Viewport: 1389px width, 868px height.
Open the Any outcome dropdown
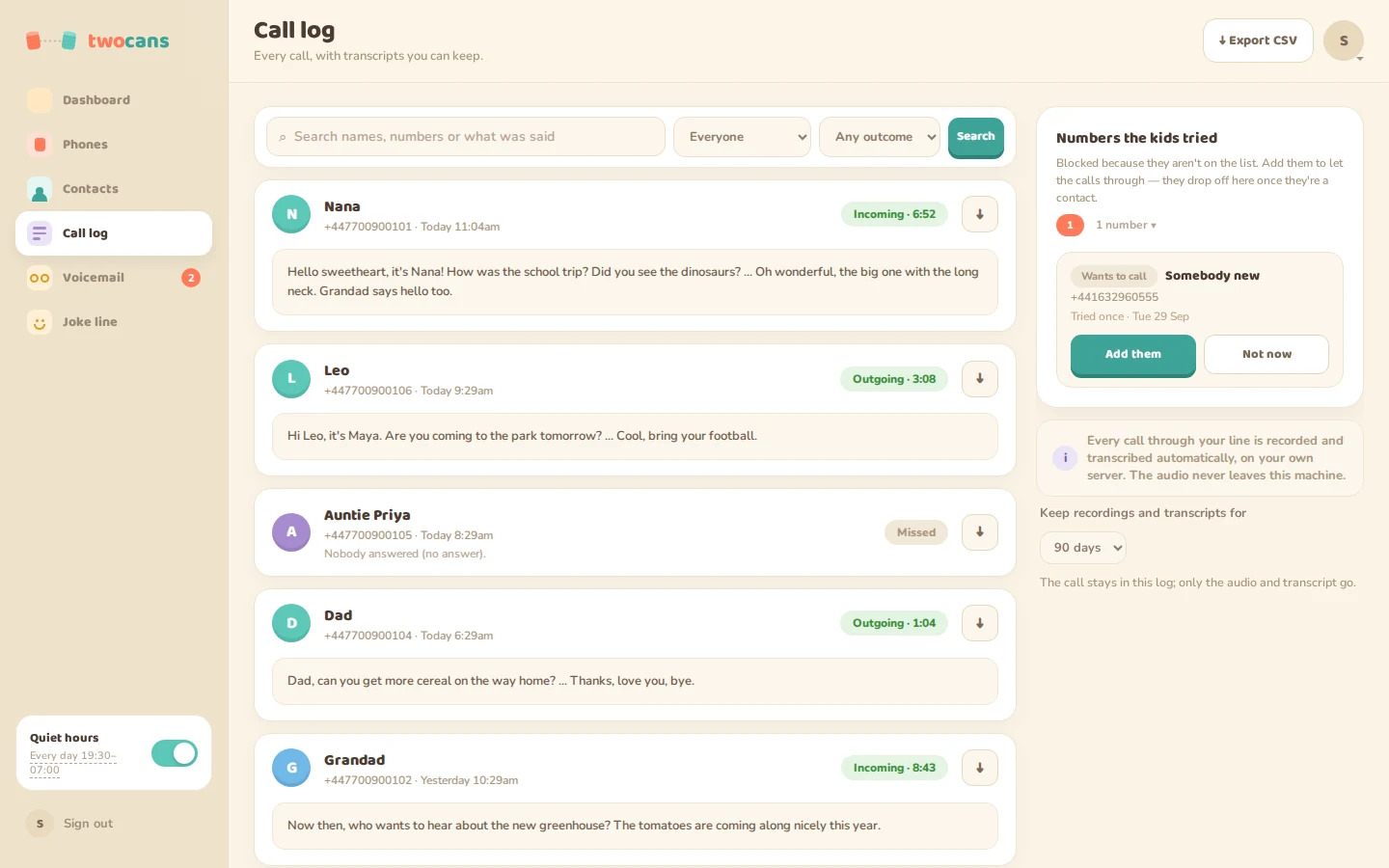pyautogui.click(x=880, y=137)
